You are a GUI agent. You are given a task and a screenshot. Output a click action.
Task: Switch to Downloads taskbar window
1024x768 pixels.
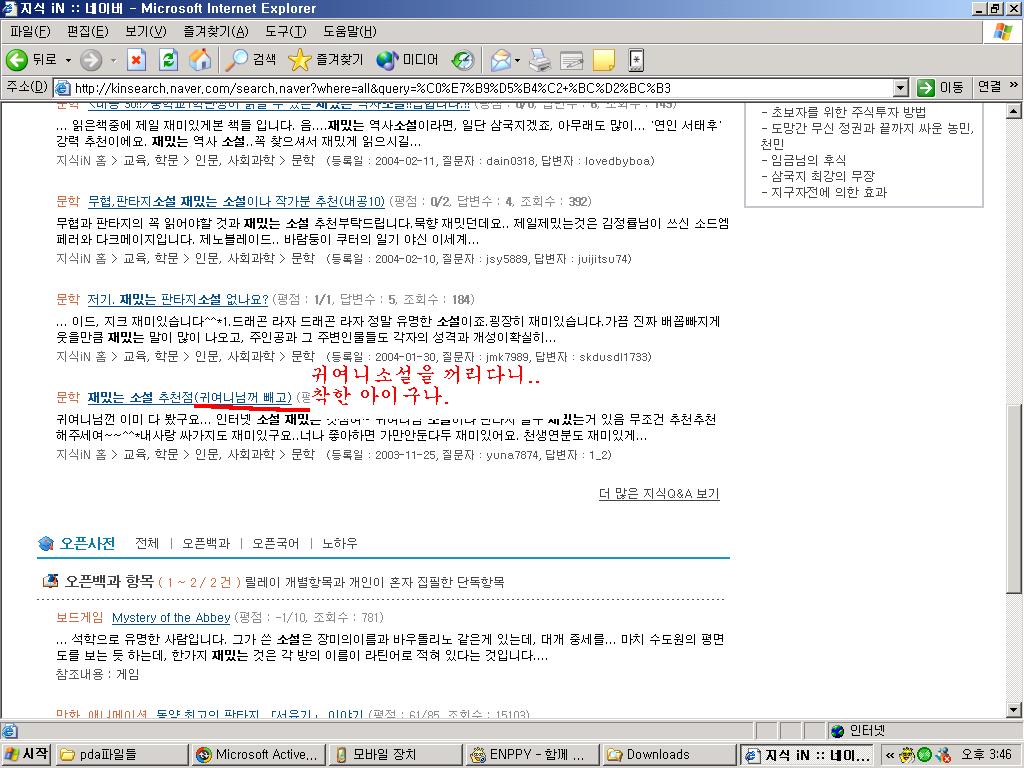click(x=669, y=754)
